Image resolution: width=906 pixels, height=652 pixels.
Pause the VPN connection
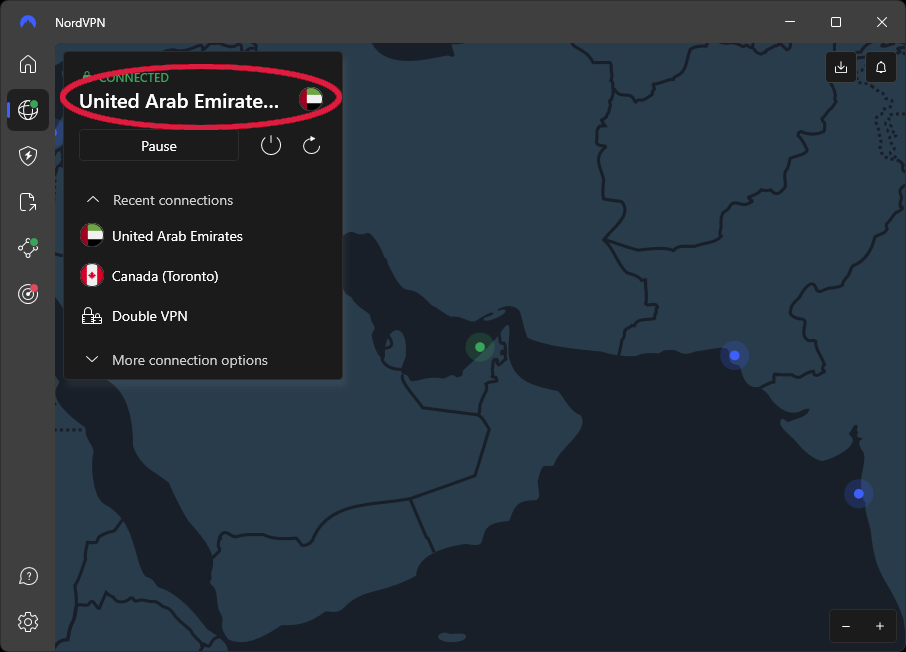coord(159,146)
